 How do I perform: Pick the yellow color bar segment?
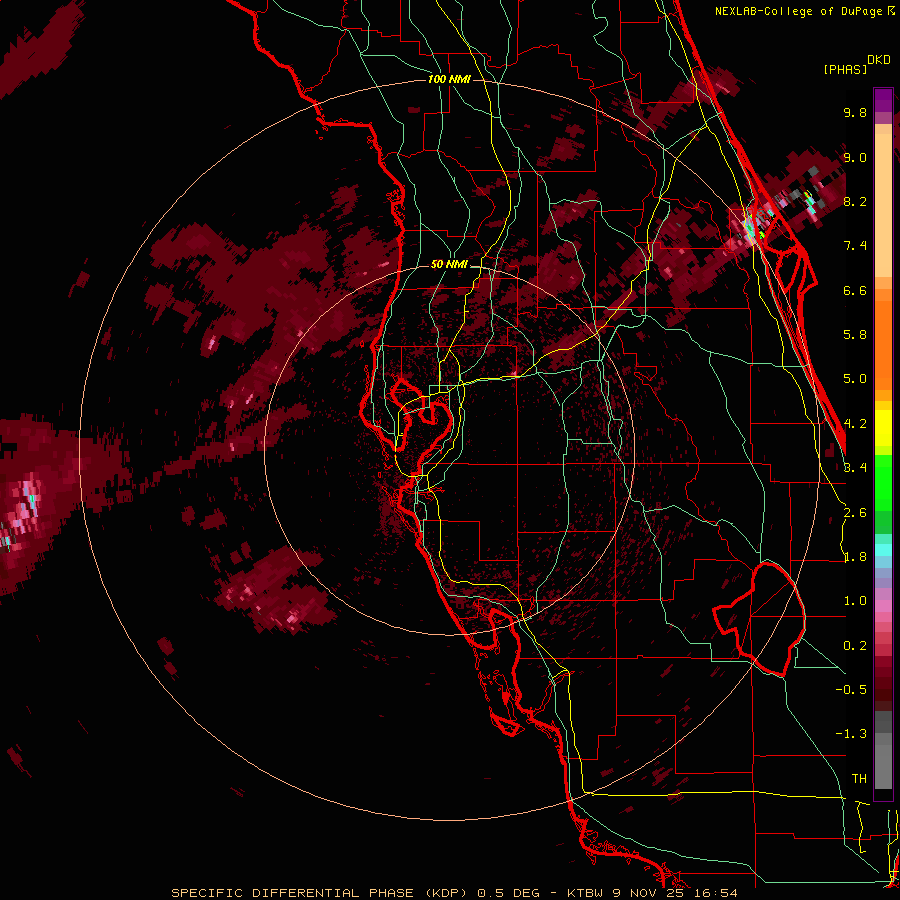(x=883, y=428)
